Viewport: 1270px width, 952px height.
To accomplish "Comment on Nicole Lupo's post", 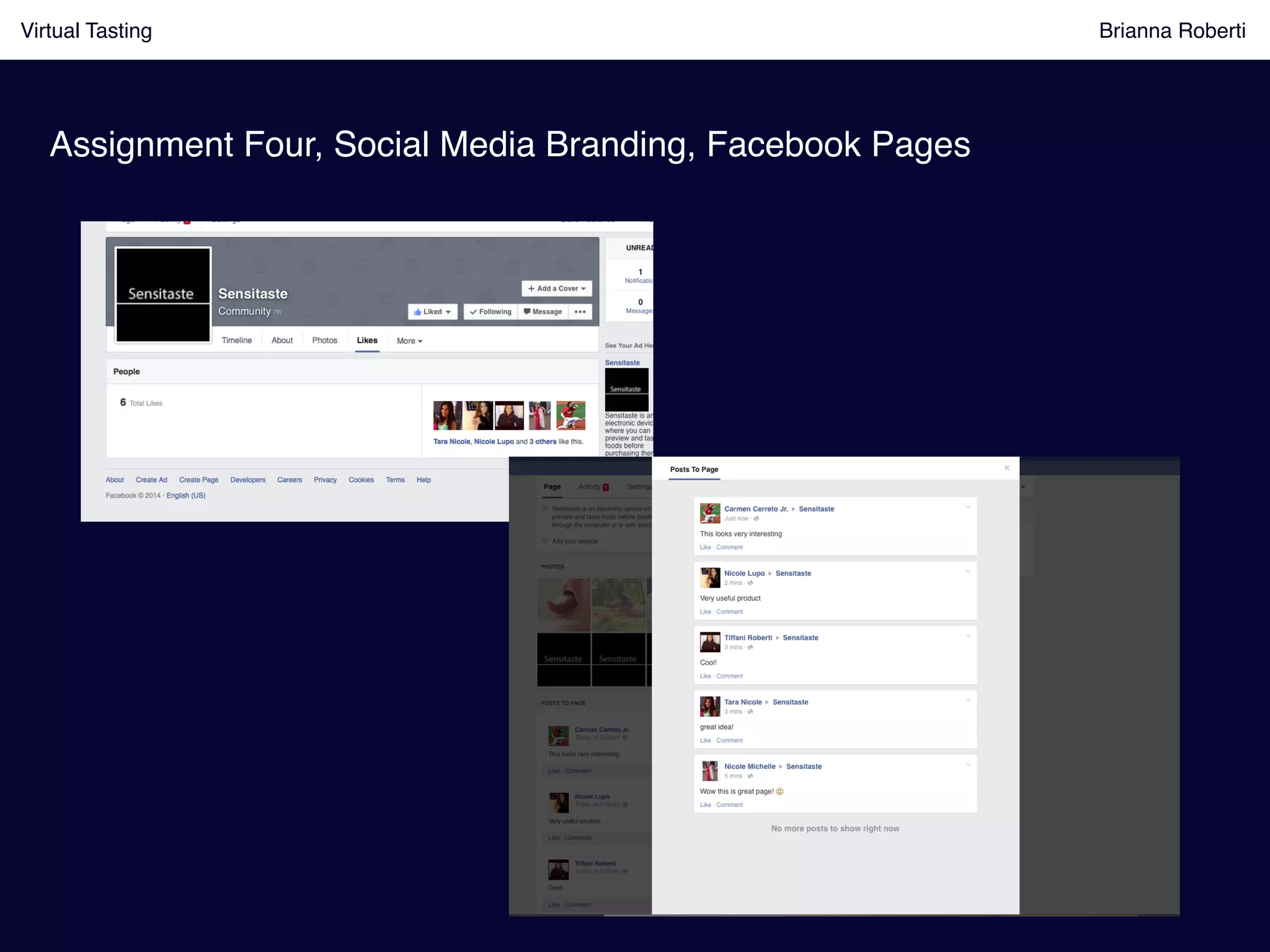I will pos(729,612).
